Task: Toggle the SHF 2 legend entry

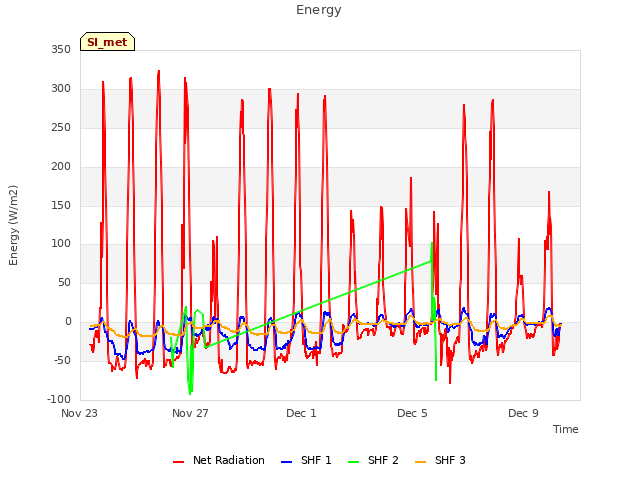Action: [373, 460]
